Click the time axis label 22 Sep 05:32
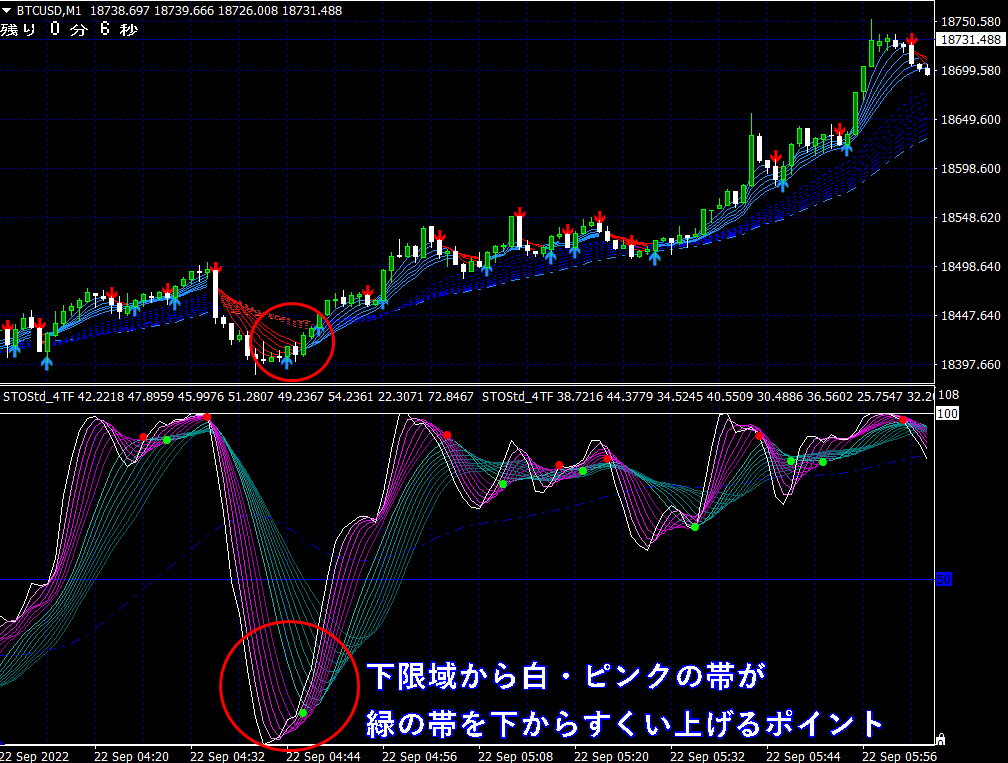This screenshot has width=1008, height=763. 707,756
